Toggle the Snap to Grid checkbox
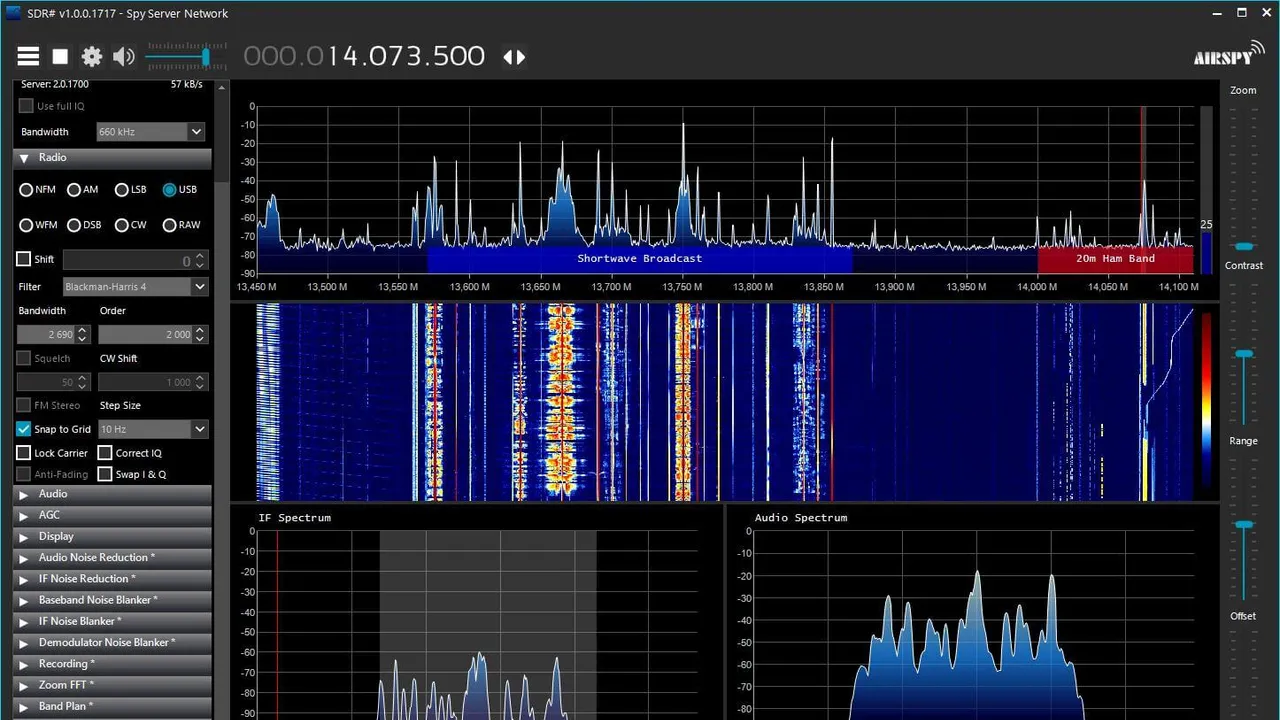Viewport: 1280px width, 720px height. [x=24, y=429]
